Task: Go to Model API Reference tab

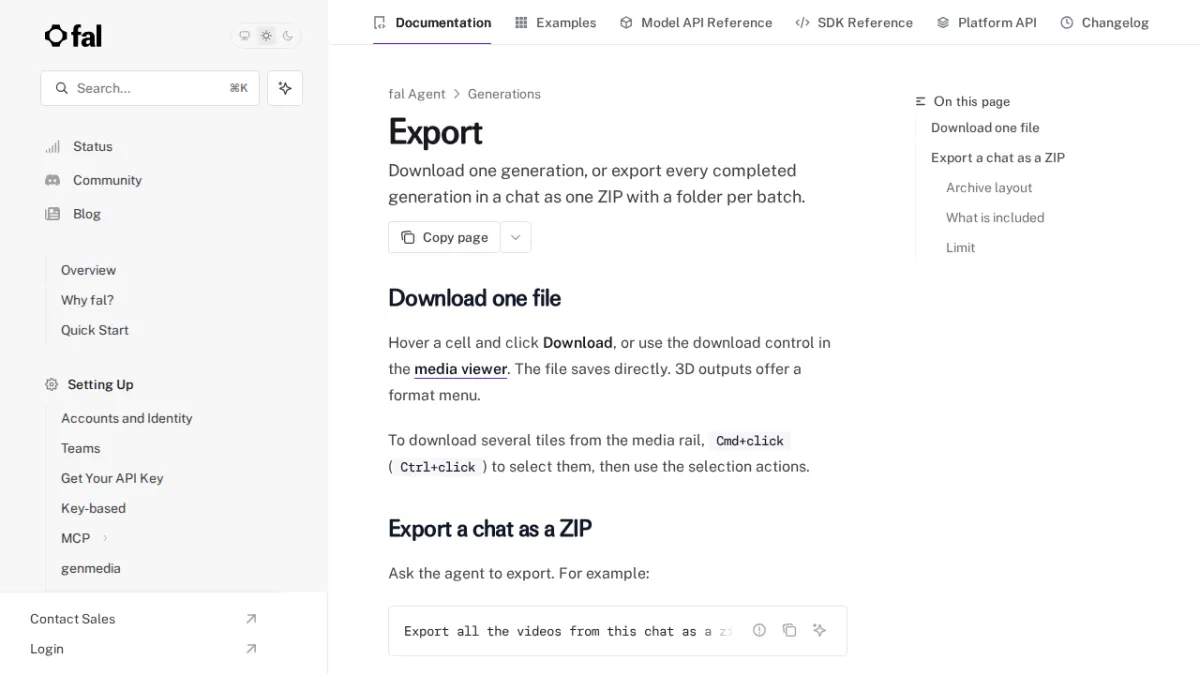Action: point(696,22)
